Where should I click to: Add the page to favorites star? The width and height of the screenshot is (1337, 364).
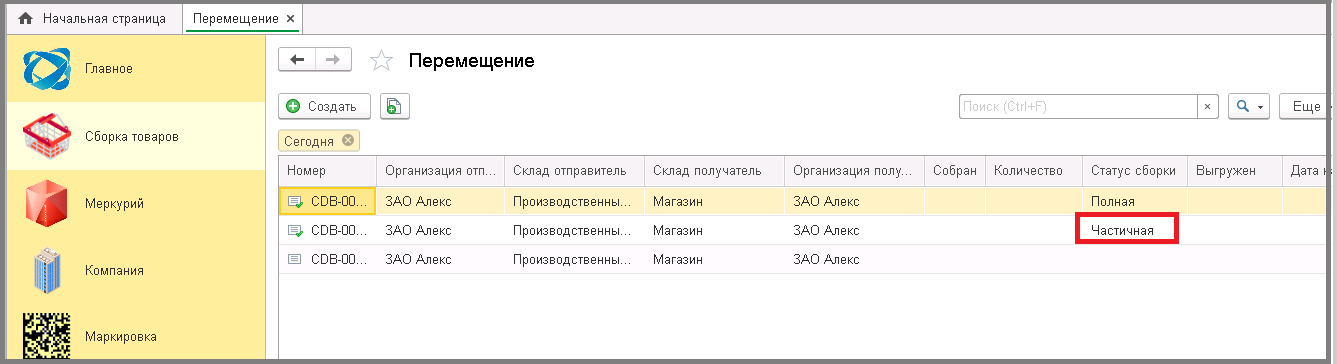[381, 61]
